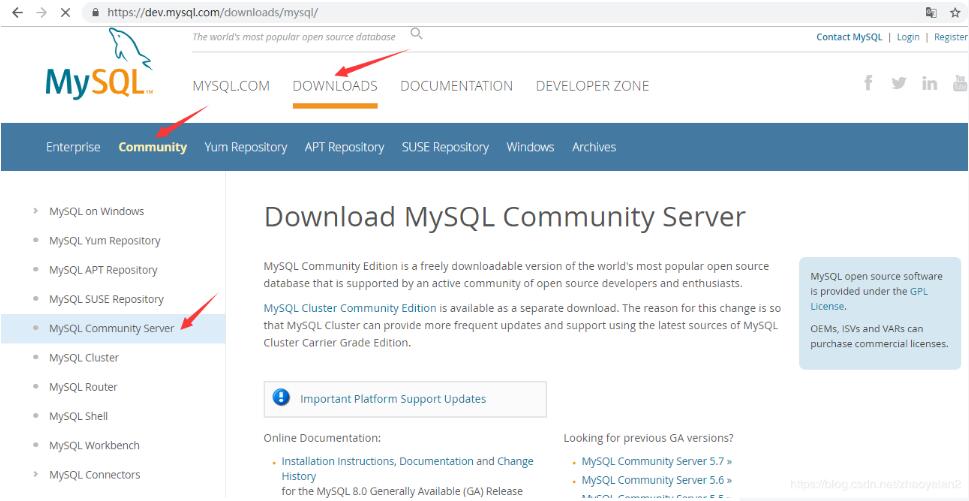969x501 pixels.
Task: Open MySQL Workbench sidebar item
Action: 94,445
